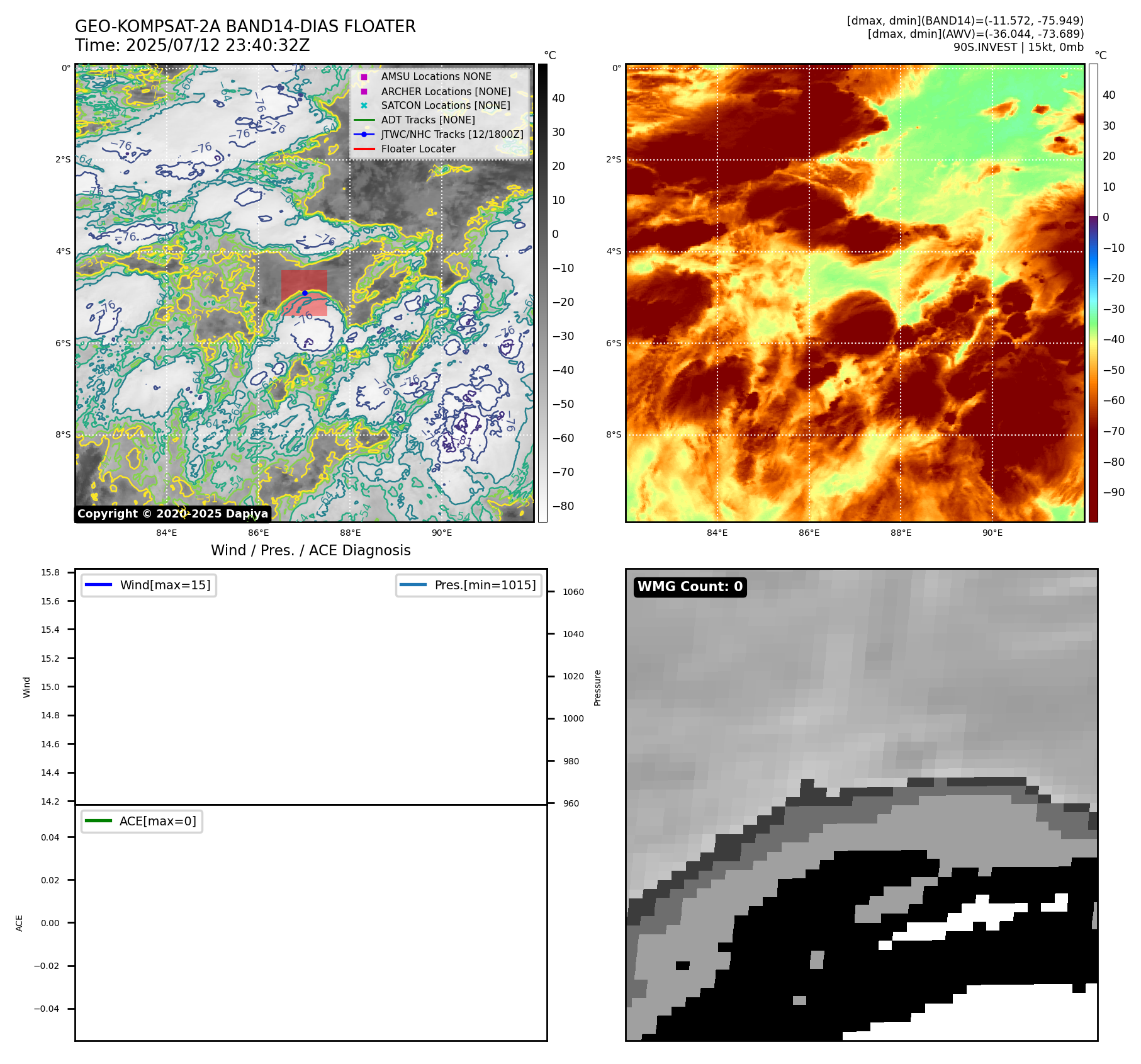1141x1064 pixels.
Task: Click the 'WMG Count: 0' label
Action: (x=690, y=586)
